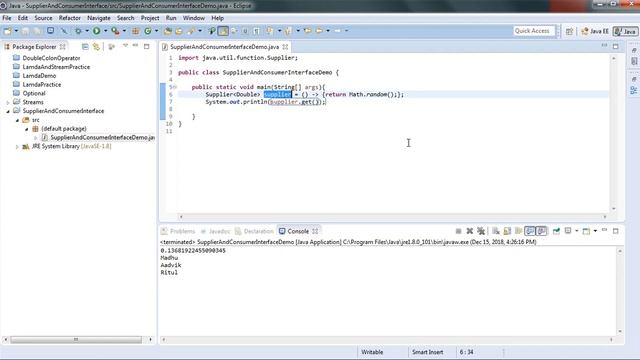The image size is (640, 360).
Task: Click the Clear Console icon
Action: pyautogui.click(x=496, y=231)
